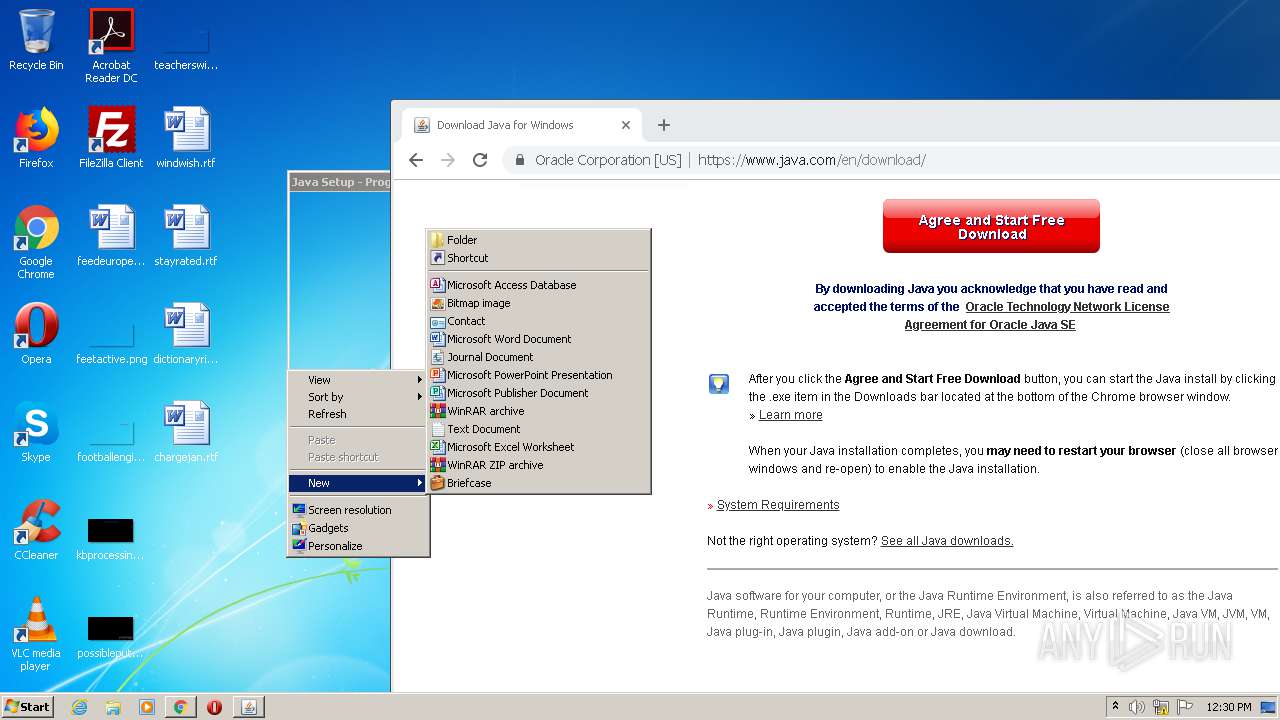Viewport: 1280px width, 720px height.
Task: Create new Shortcut from submenu
Action: coord(539,258)
